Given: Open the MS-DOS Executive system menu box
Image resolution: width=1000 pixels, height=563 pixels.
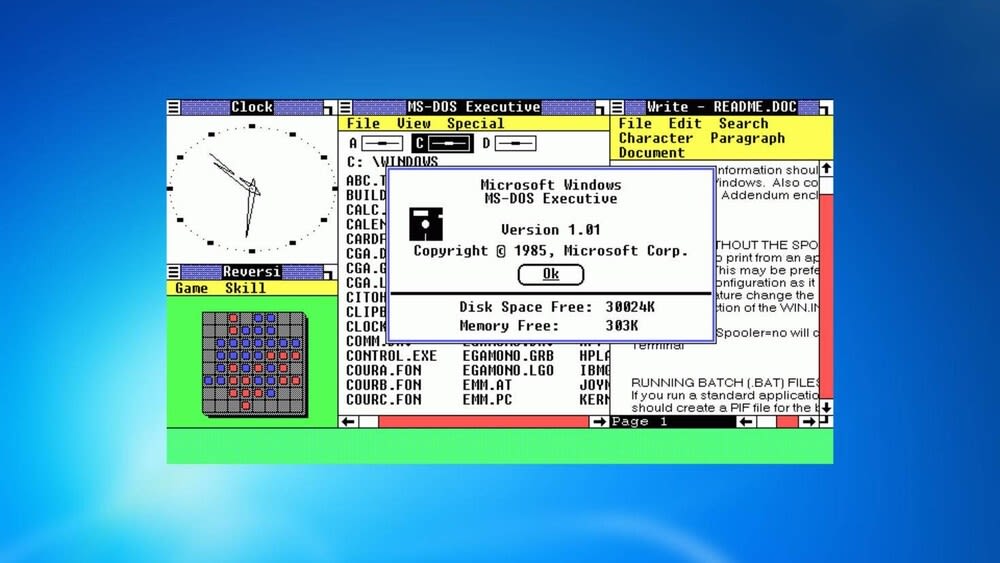Looking at the screenshot, I should click(345, 107).
